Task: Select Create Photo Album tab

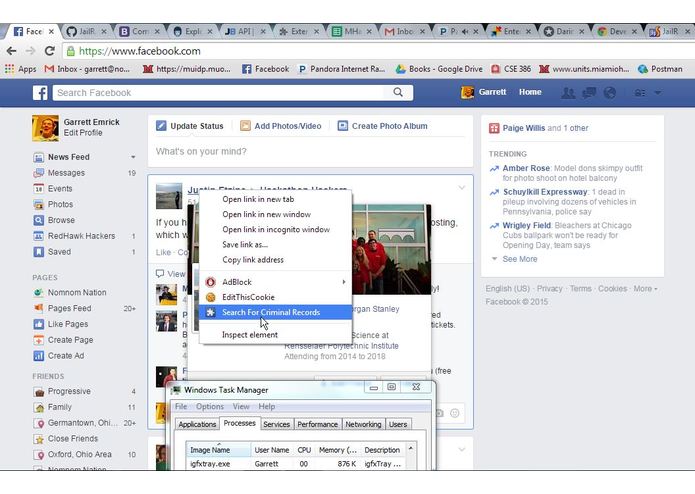Action: (x=383, y=126)
